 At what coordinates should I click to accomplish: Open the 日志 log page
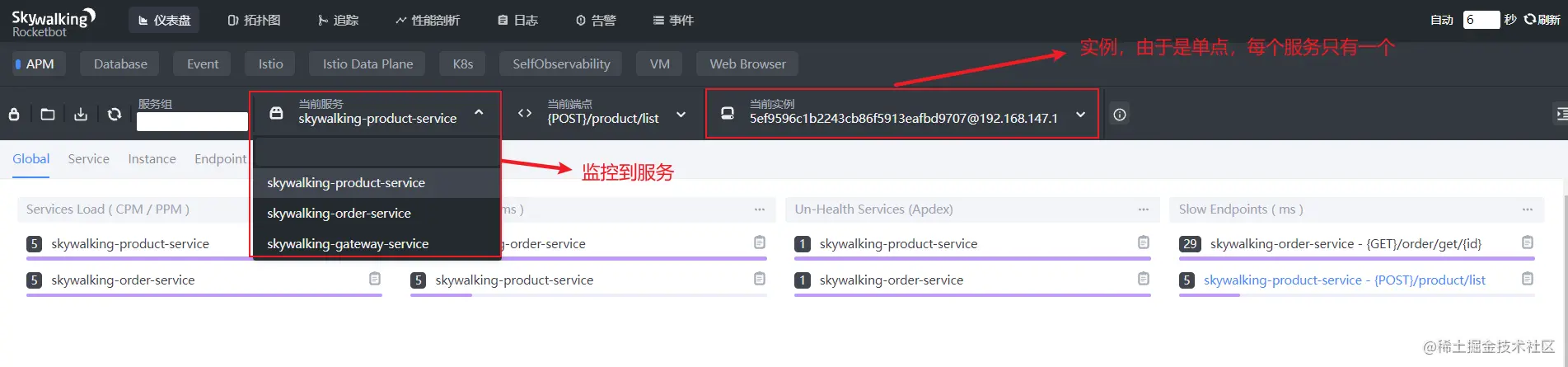tap(517, 20)
